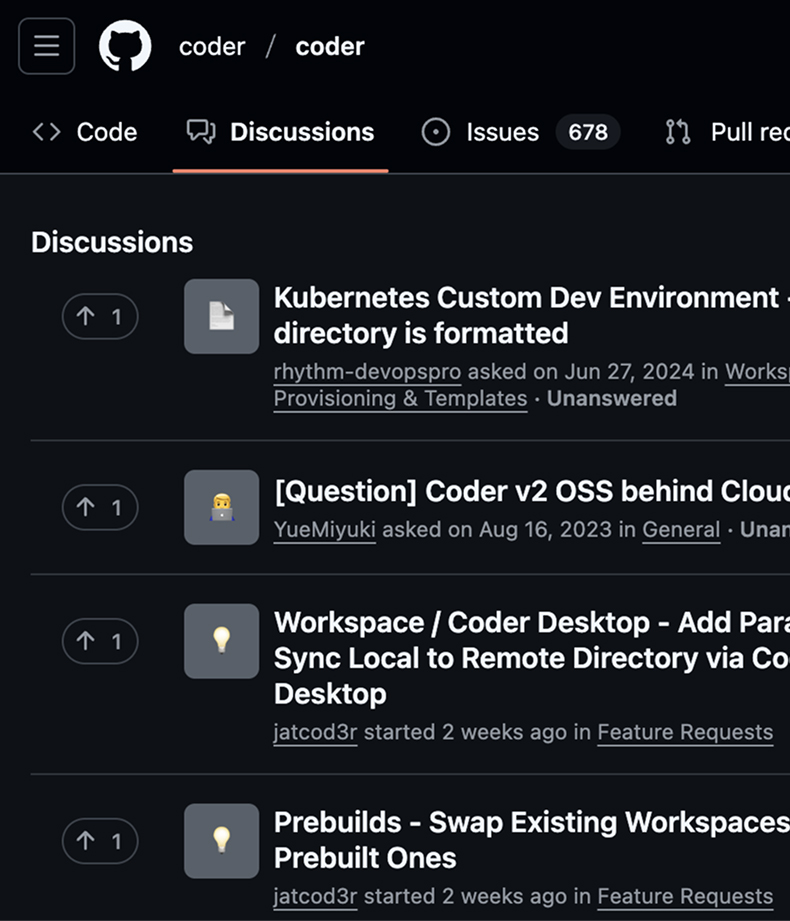Click the 678 issues count badge
This screenshot has height=921, width=790.
click(587, 132)
